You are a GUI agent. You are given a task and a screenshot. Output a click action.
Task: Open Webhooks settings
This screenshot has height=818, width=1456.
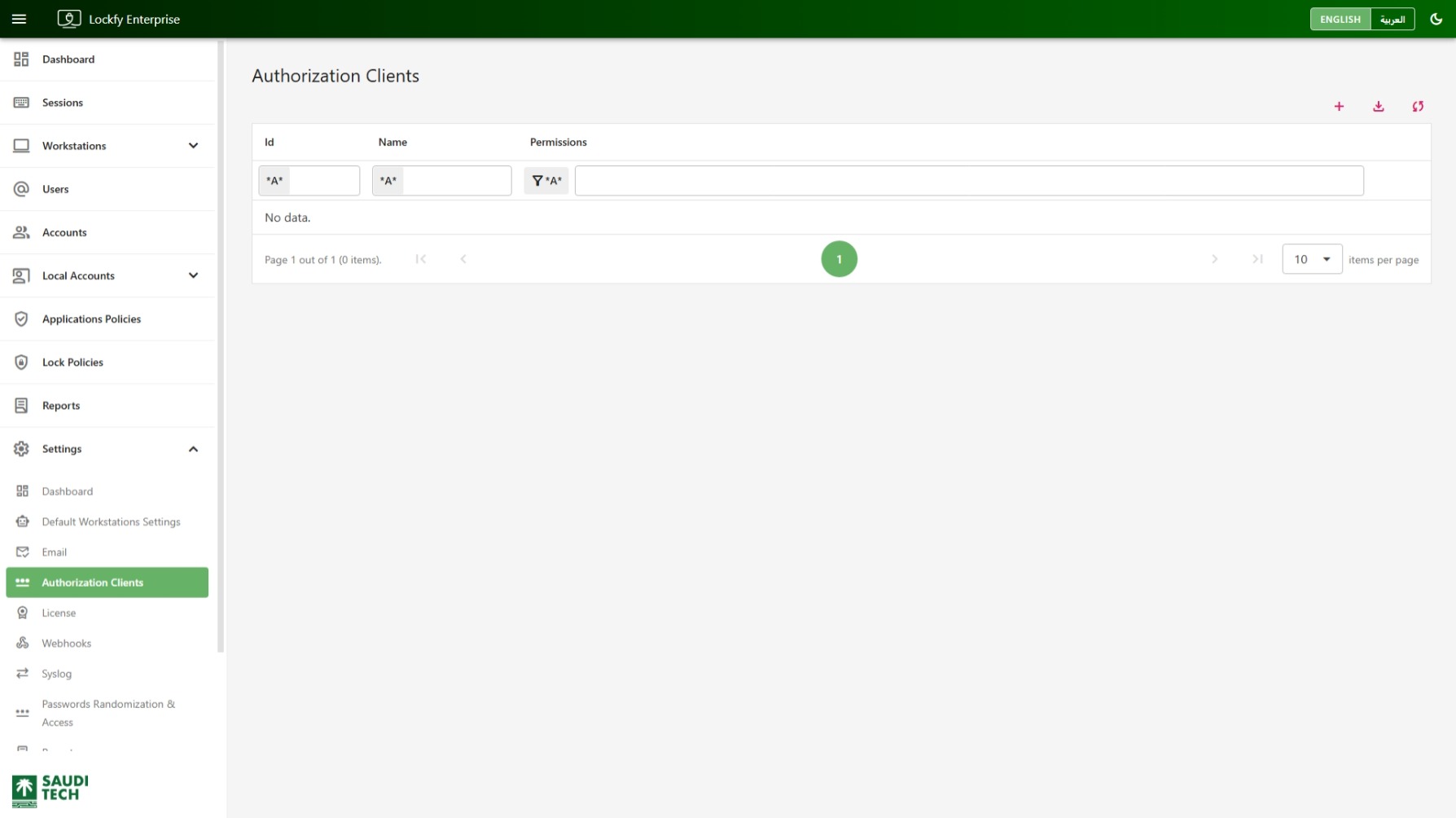point(107,643)
